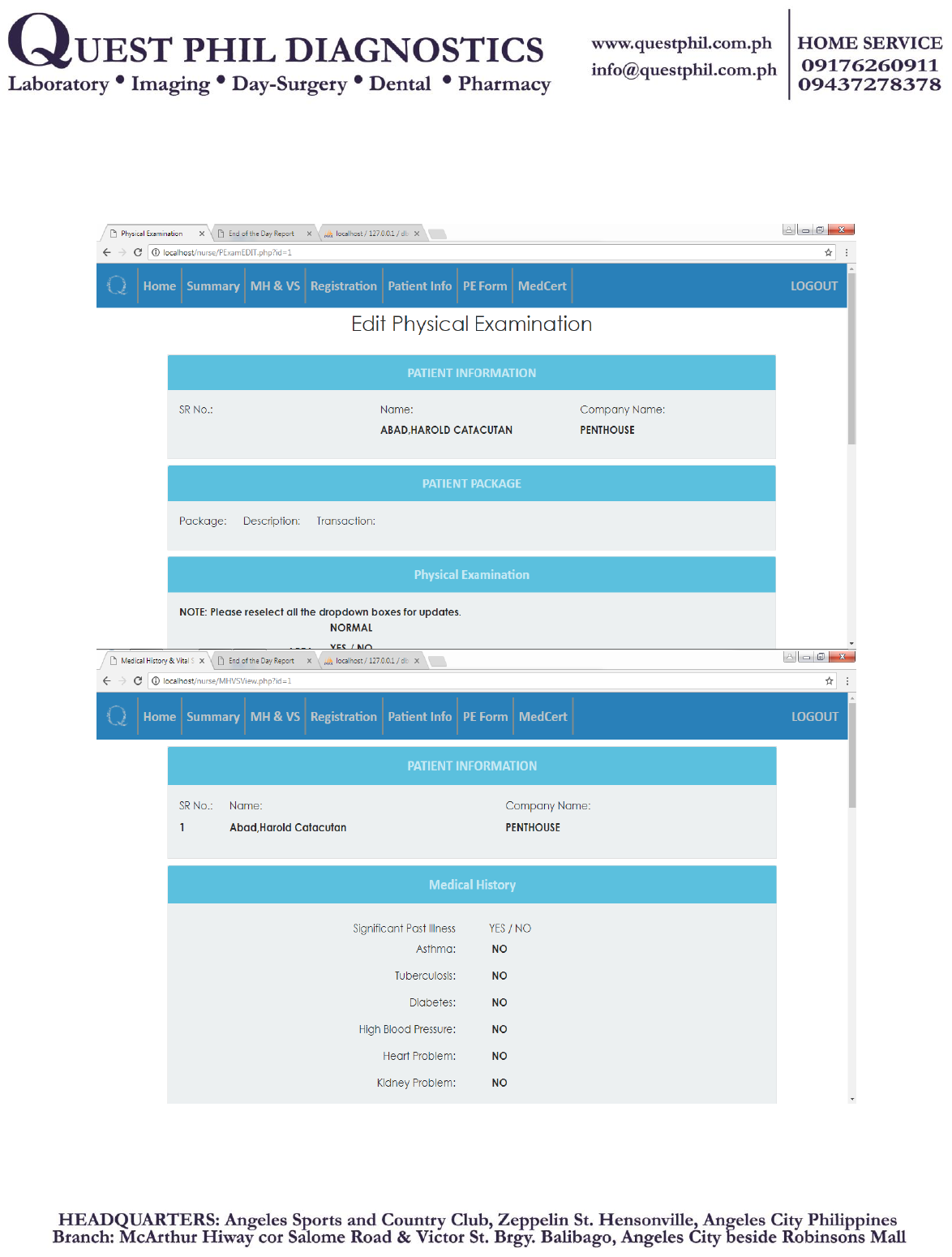Click the Asthma NO value
This screenshot has height=1257, width=952.
click(x=500, y=949)
